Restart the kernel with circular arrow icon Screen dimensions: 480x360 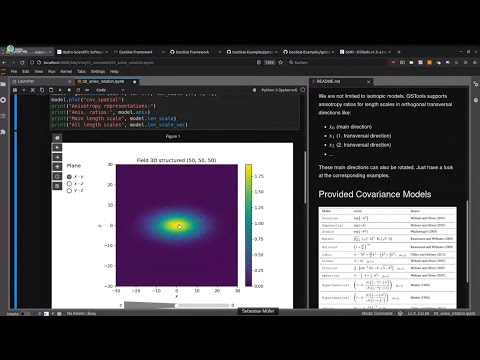pos(78,90)
